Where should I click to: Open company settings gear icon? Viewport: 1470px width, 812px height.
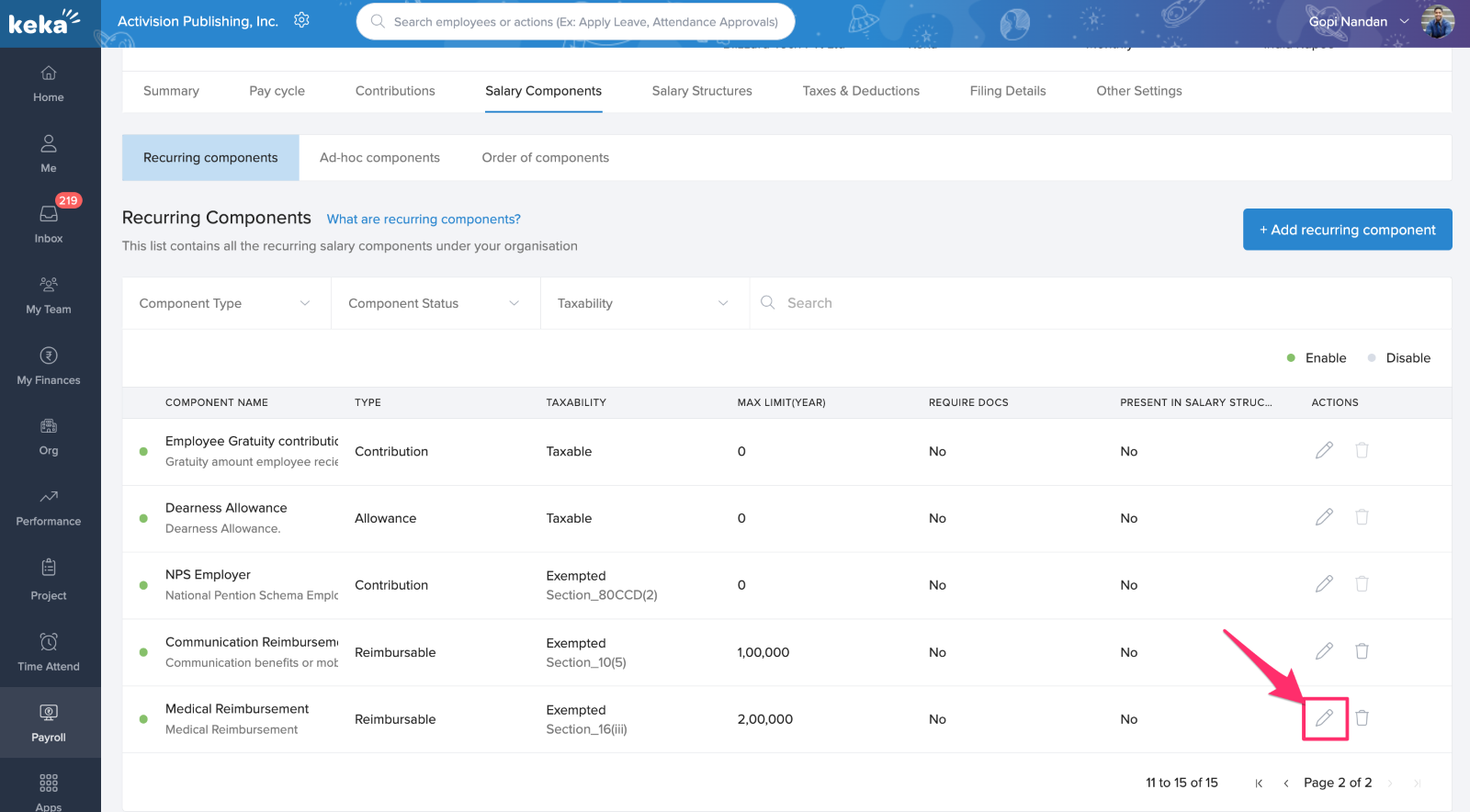pyautogui.click(x=301, y=20)
